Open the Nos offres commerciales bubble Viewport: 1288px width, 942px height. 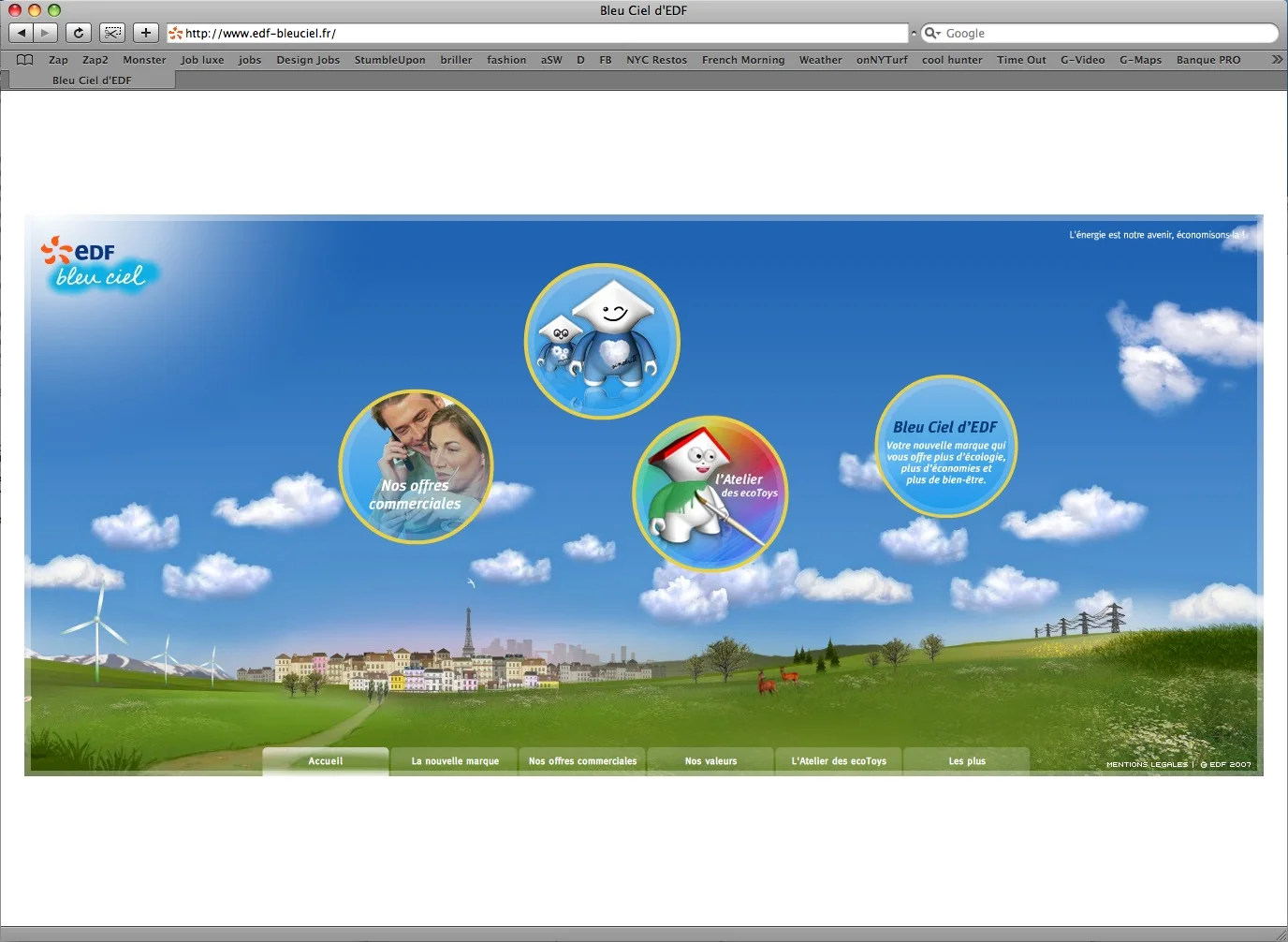click(x=416, y=466)
